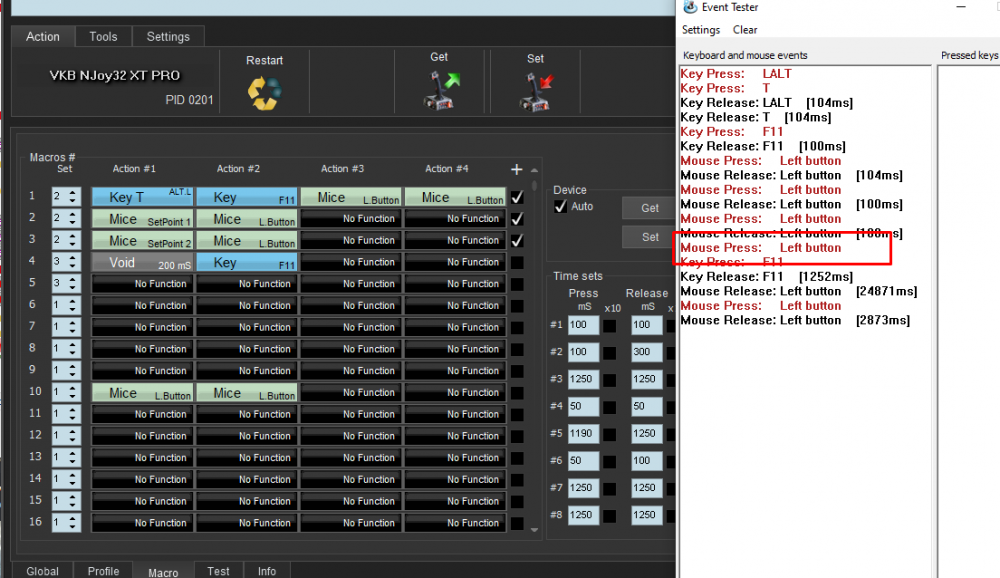
Task: Open Settings menu in Event Tester
Action: point(700,30)
